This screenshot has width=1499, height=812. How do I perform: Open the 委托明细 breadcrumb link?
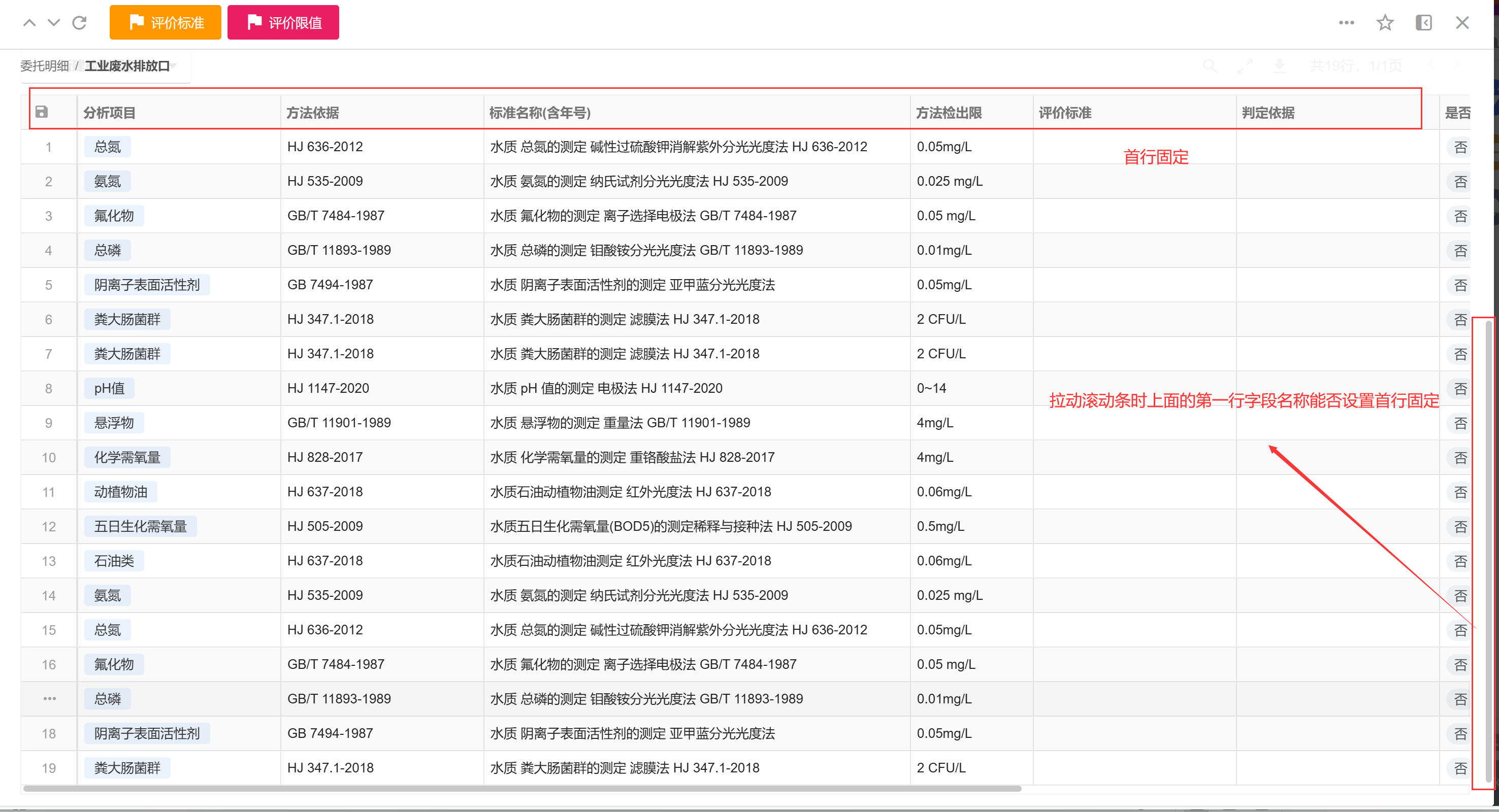(x=44, y=66)
